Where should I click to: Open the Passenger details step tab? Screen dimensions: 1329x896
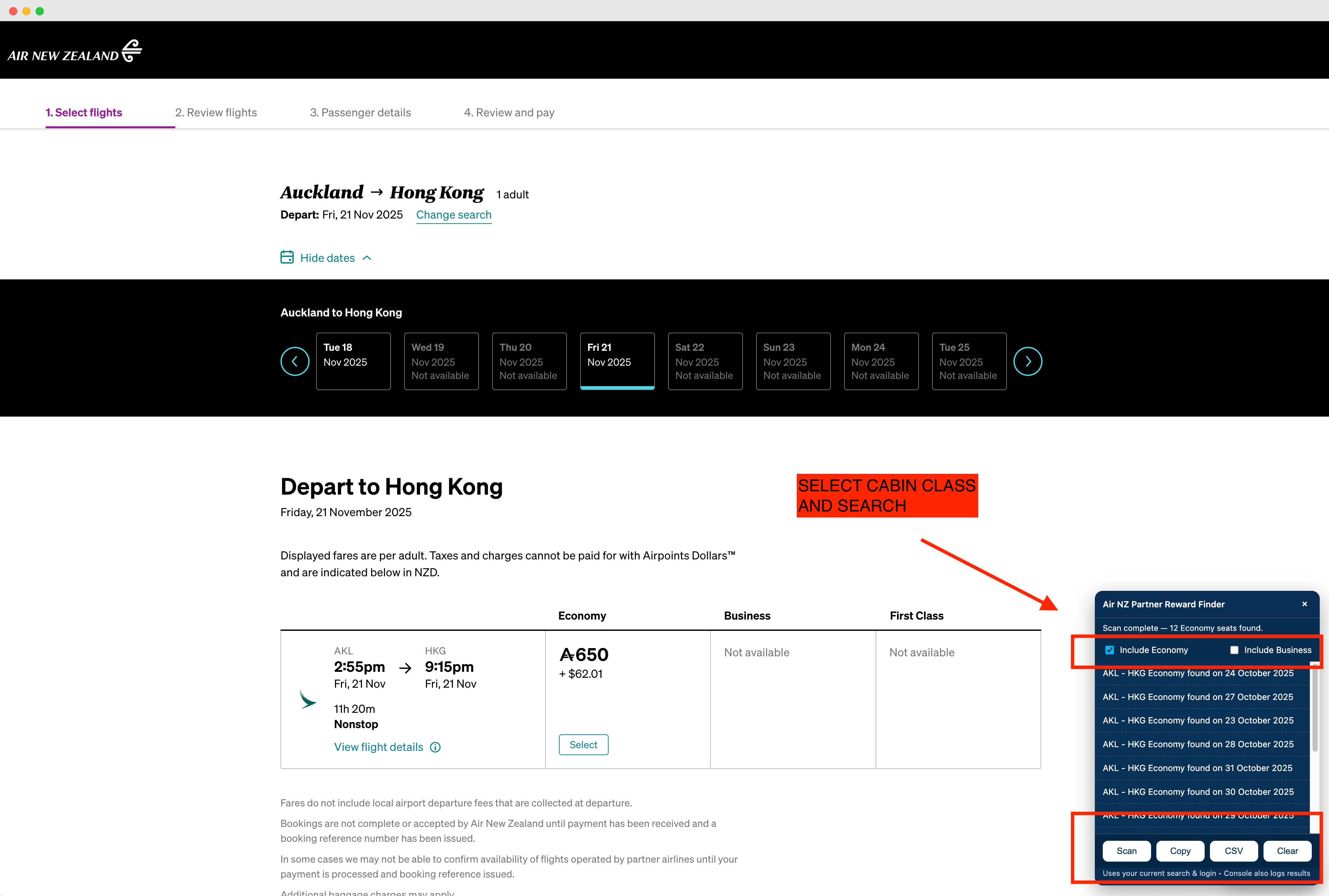click(x=360, y=112)
